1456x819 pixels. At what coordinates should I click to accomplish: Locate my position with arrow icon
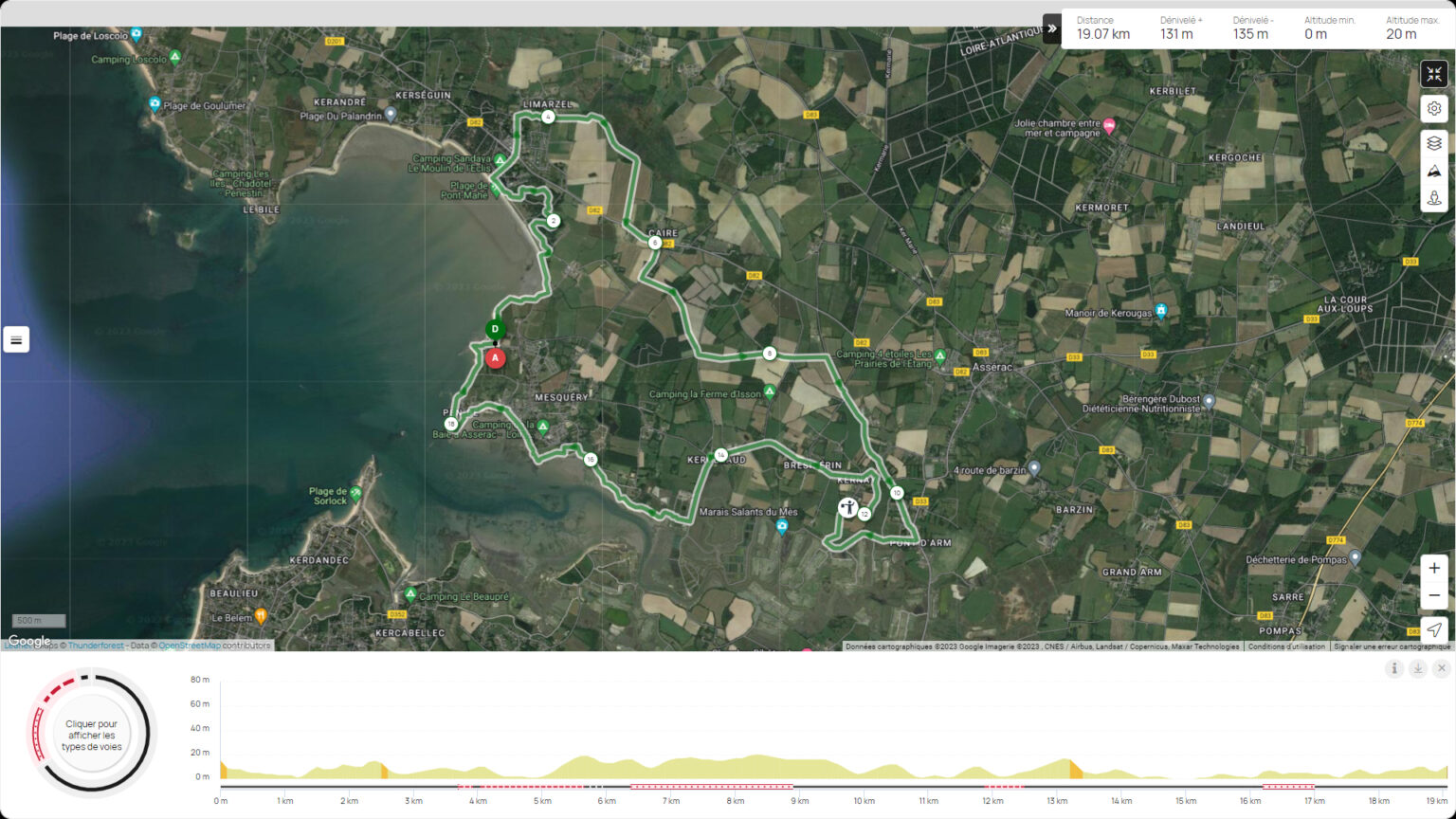click(x=1433, y=629)
